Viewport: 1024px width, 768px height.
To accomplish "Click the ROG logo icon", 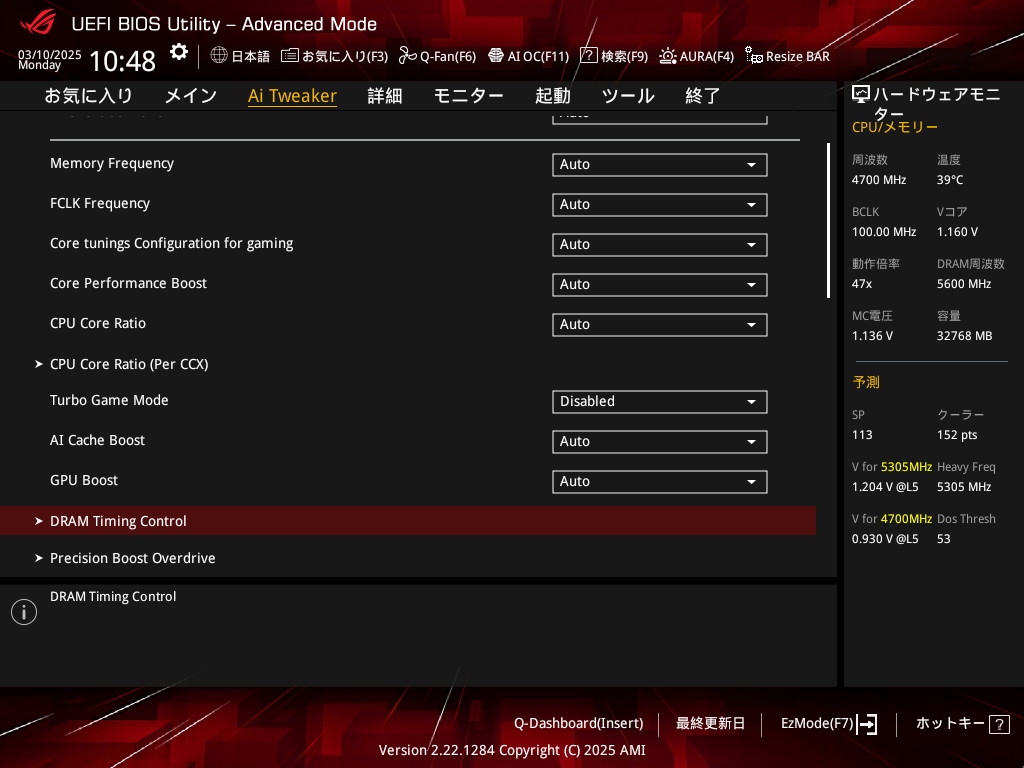I will [38, 22].
